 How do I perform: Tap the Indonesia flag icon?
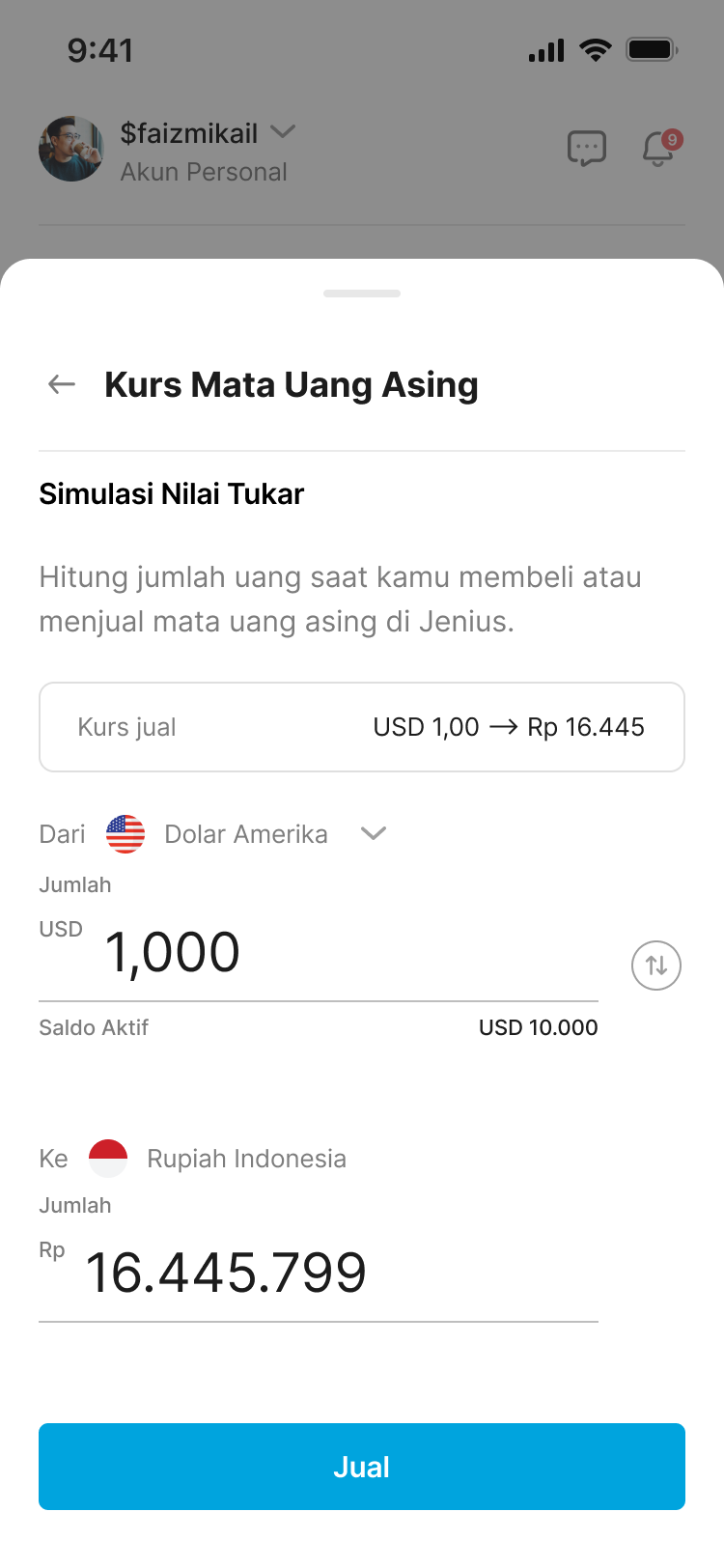(x=108, y=1159)
